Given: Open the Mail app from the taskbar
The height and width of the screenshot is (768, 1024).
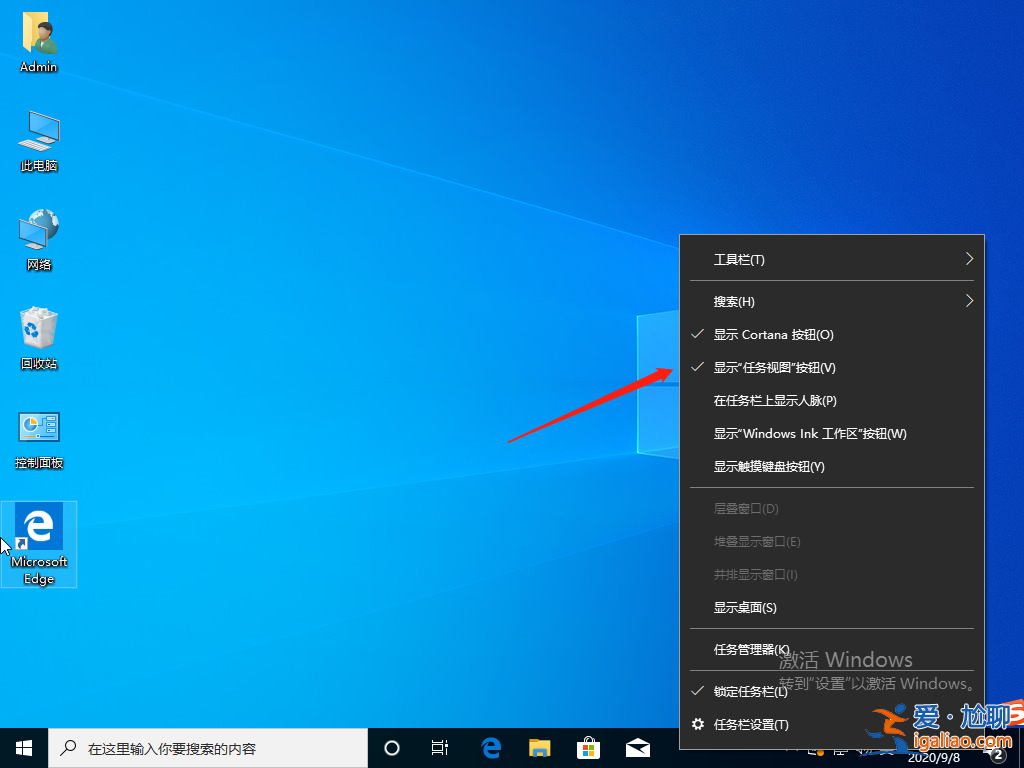Looking at the screenshot, I should (x=637, y=747).
